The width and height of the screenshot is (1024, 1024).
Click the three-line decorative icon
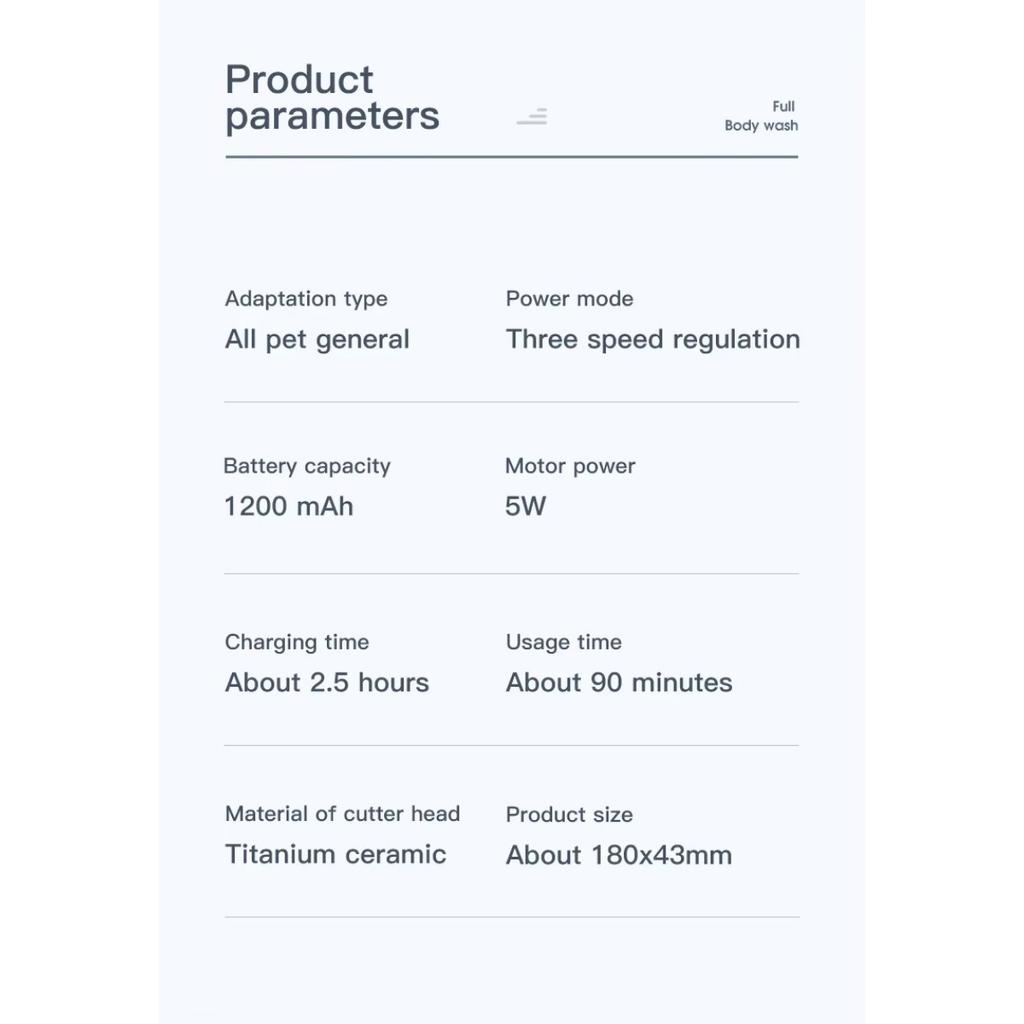[532, 117]
